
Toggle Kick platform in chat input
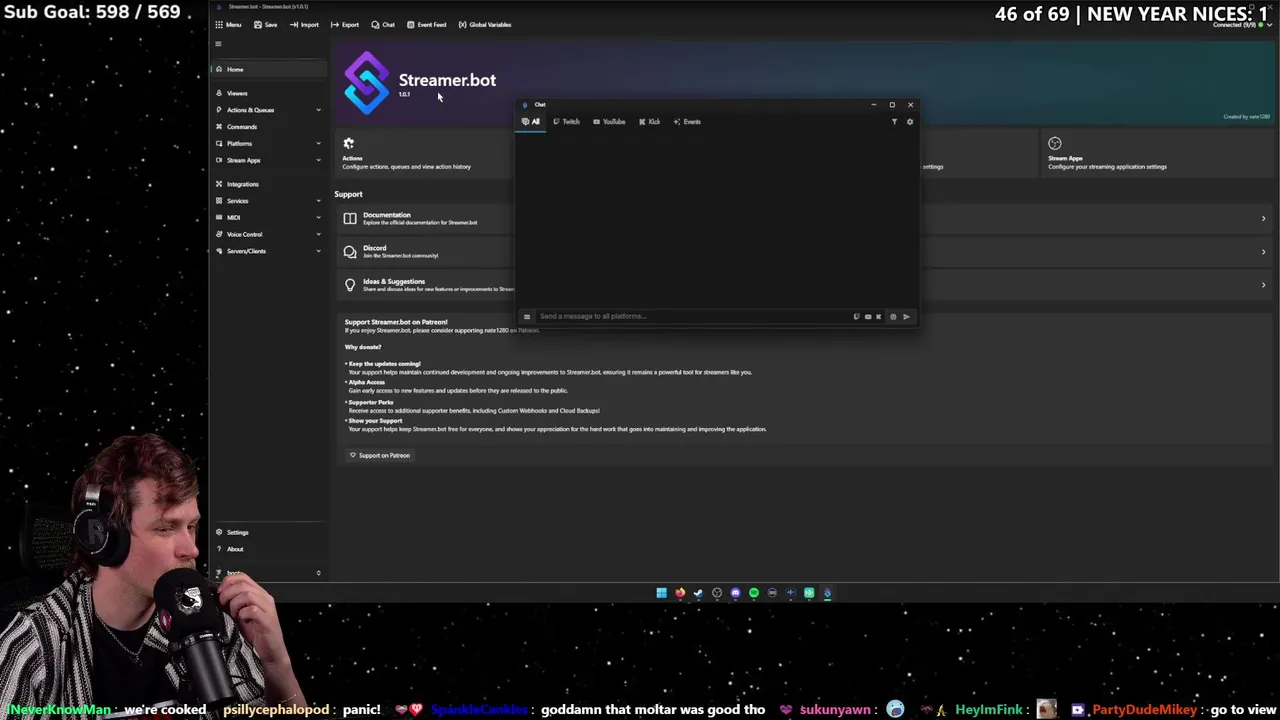[879, 317]
